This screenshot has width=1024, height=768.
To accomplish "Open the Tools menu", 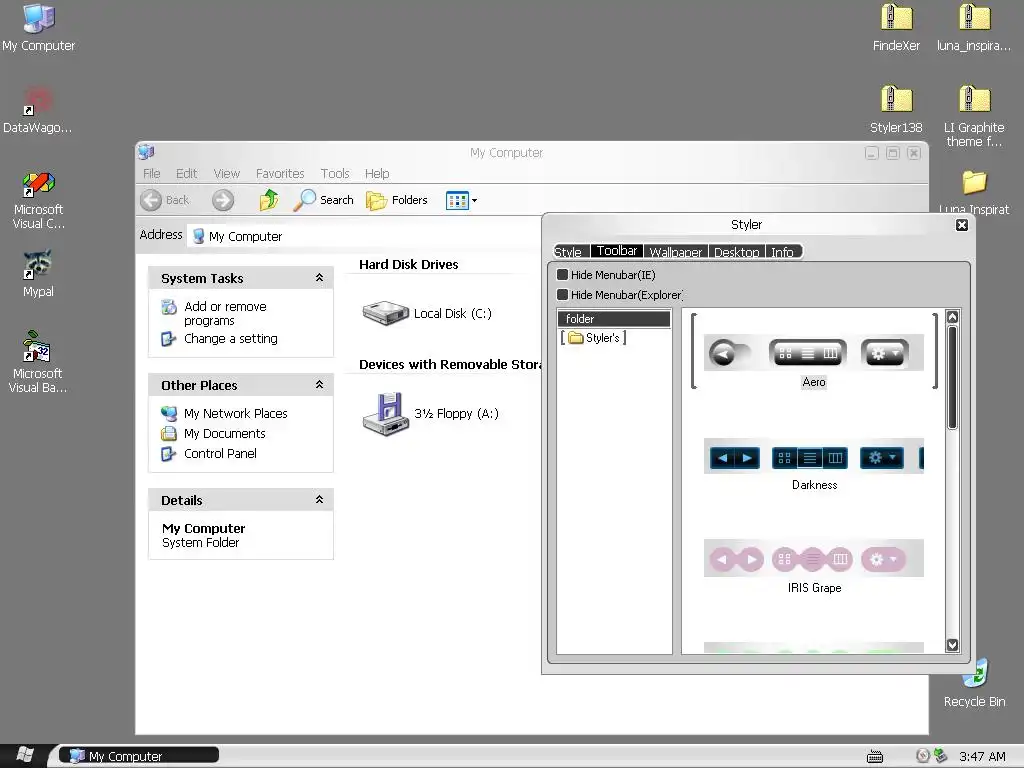I will point(335,174).
